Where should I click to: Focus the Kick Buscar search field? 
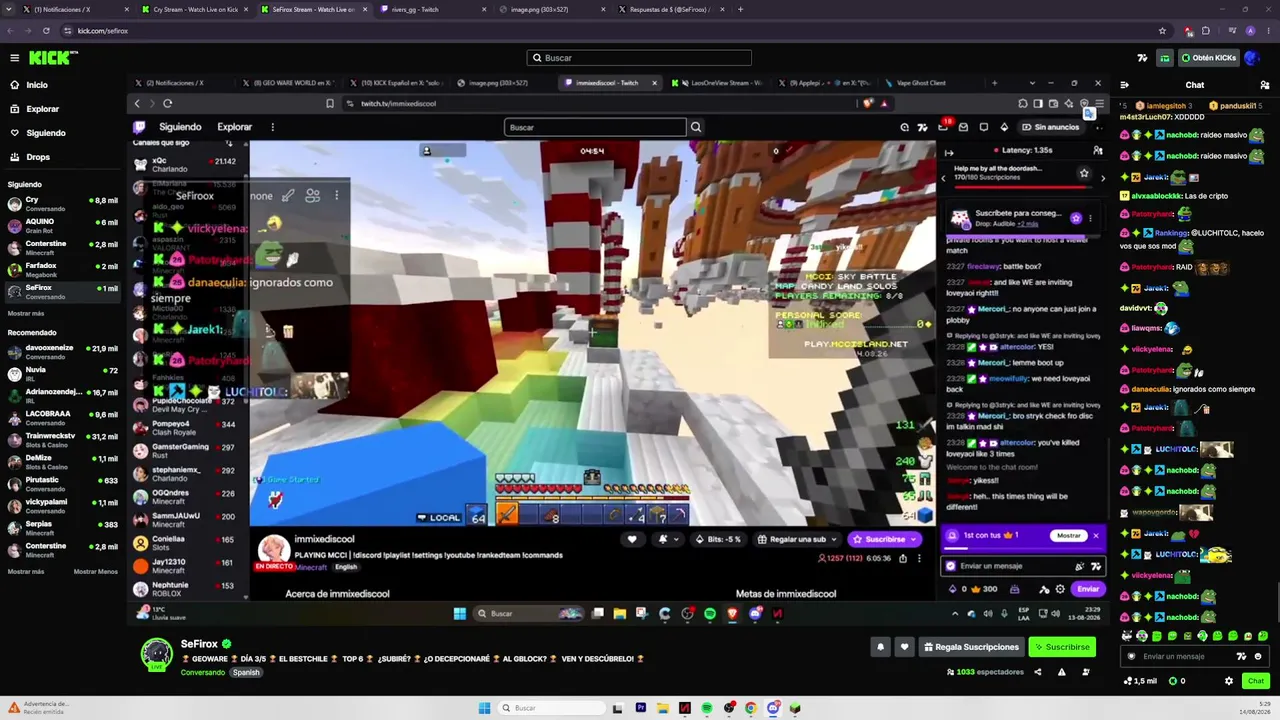point(639,58)
